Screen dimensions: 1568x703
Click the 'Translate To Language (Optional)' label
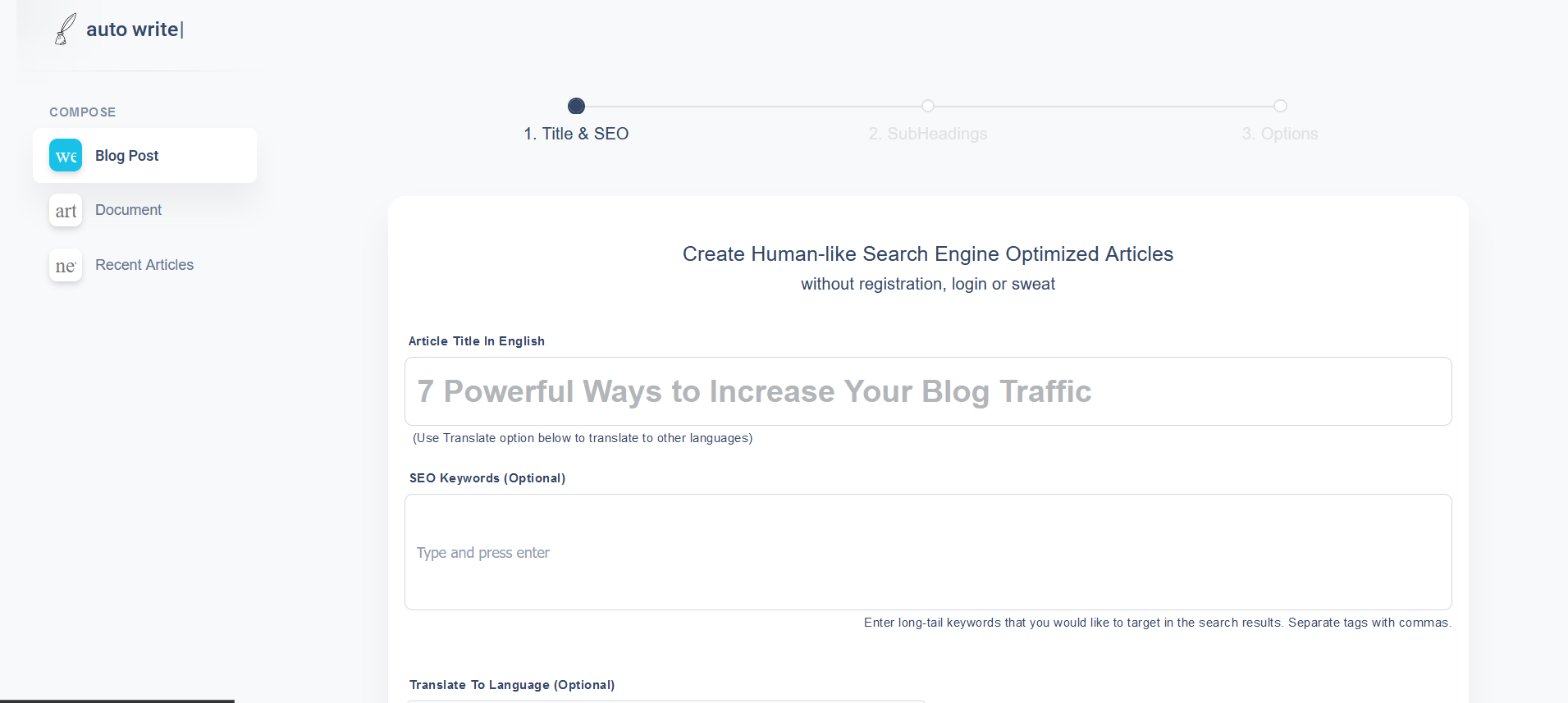click(x=512, y=685)
